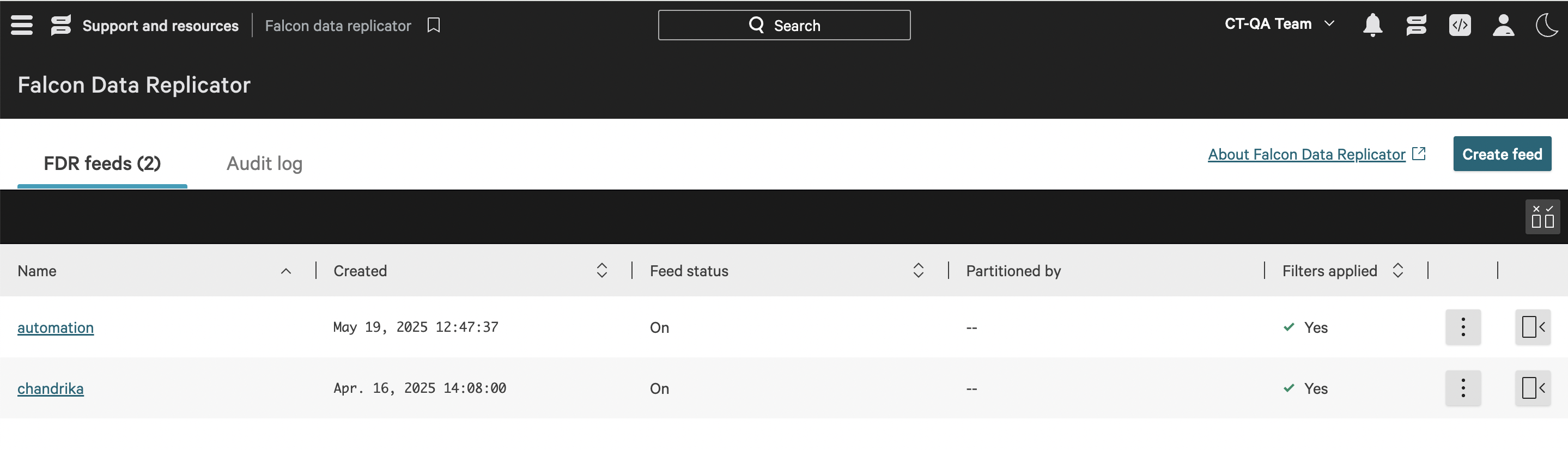
Task: Open the actions menu for chandrika feed
Action: pos(1463,388)
